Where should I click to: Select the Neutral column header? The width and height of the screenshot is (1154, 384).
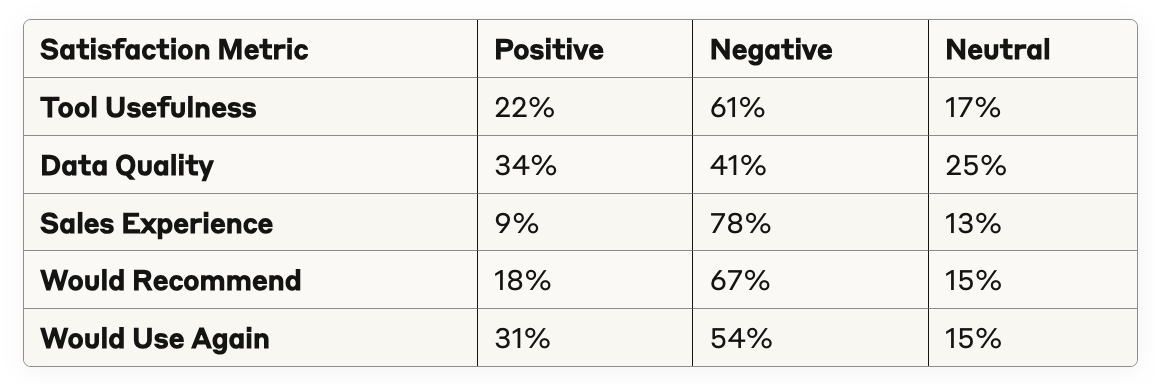pos(997,49)
